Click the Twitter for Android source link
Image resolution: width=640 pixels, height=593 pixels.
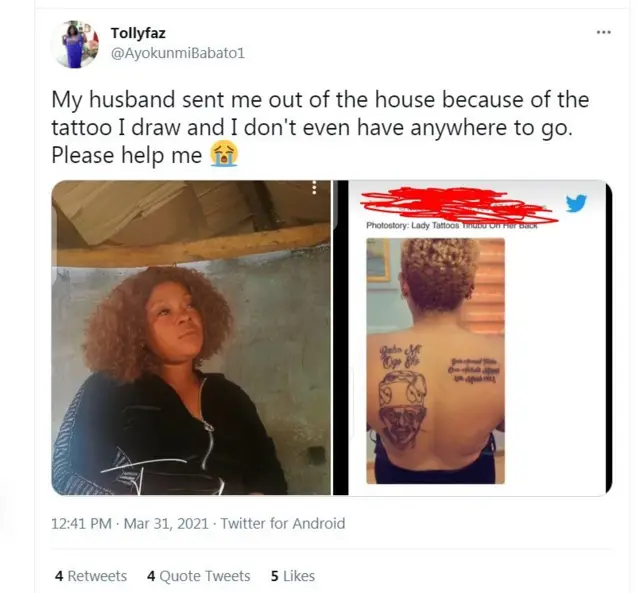click(x=283, y=523)
